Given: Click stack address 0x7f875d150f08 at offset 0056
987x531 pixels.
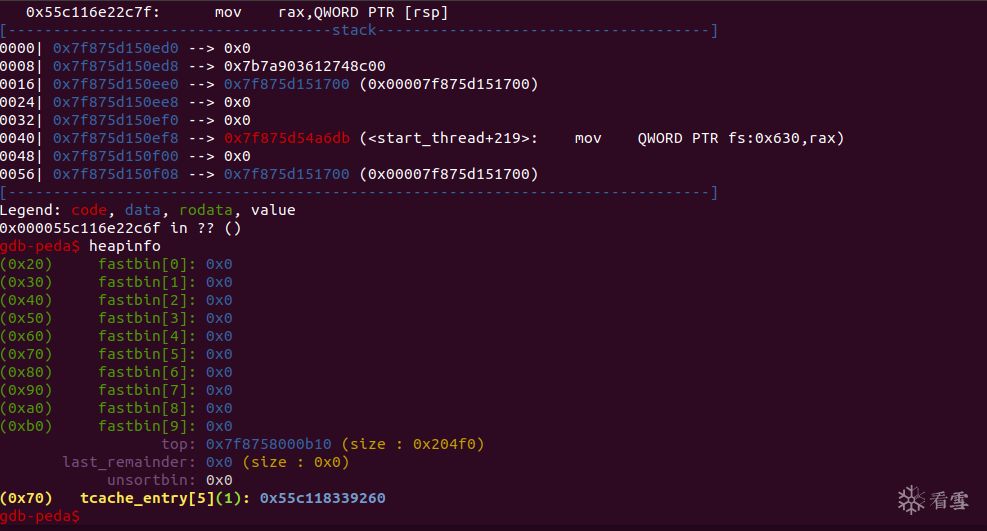Looking at the screenshot, I should (116, 174).
